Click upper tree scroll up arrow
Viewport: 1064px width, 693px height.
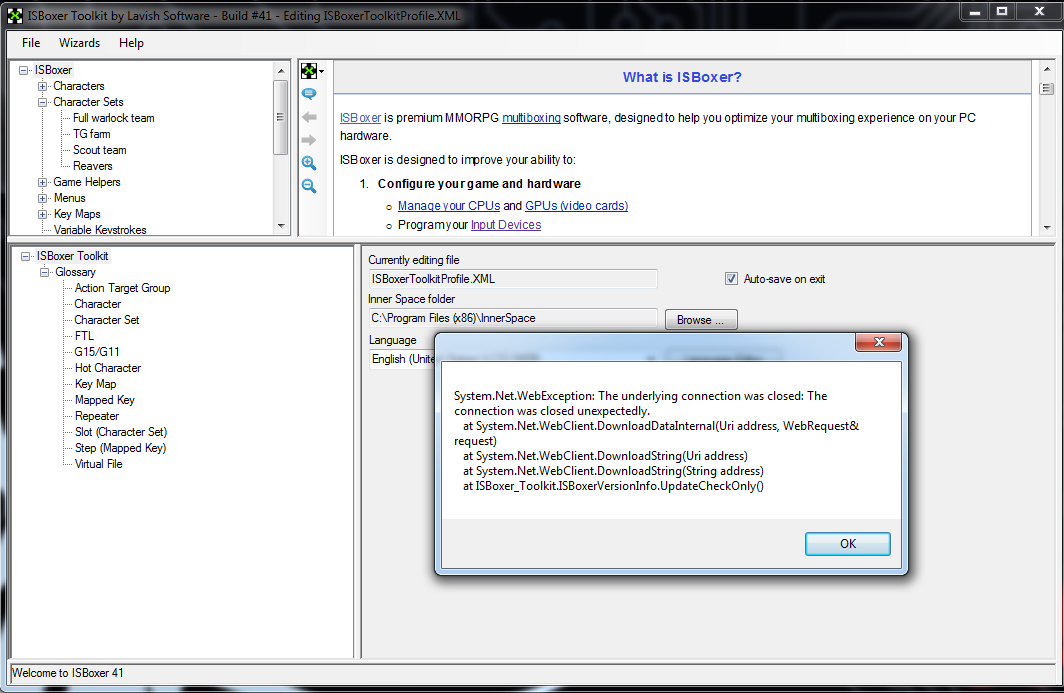(x=281, y=70)
